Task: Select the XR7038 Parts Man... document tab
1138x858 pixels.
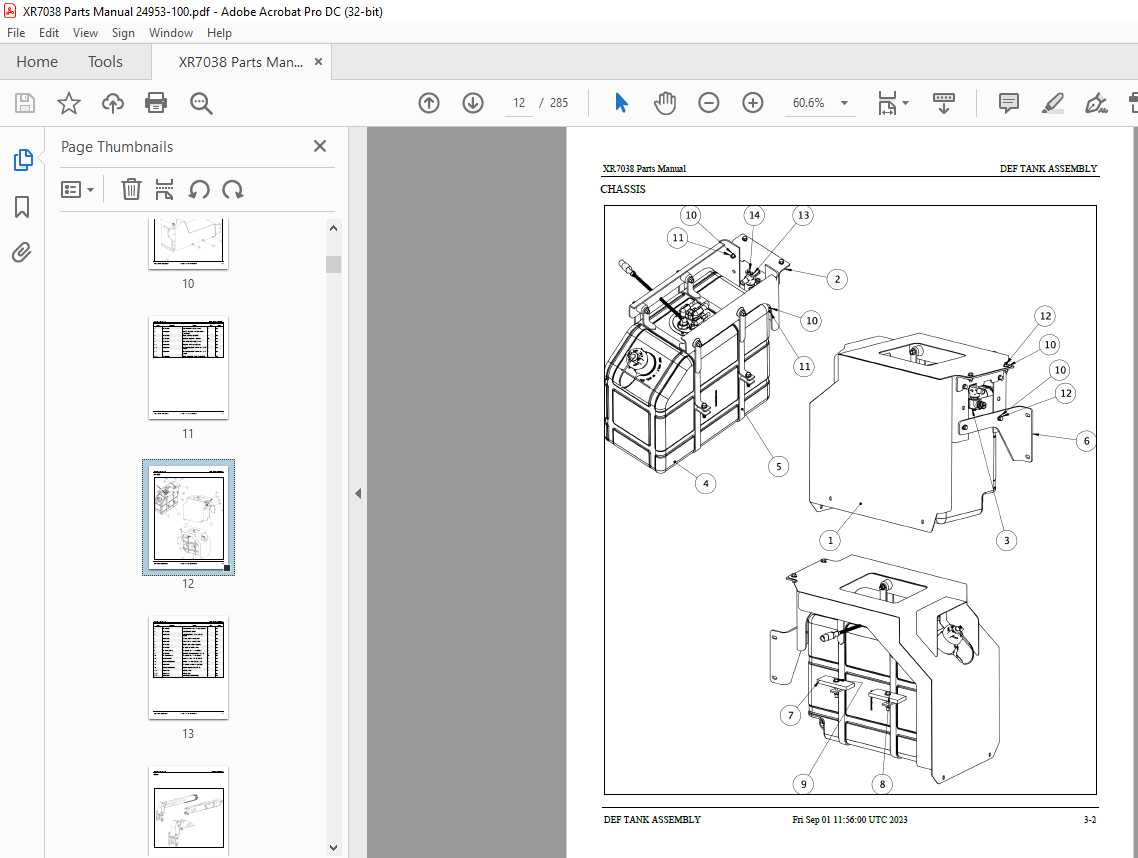Action: [x=241, y=62]
